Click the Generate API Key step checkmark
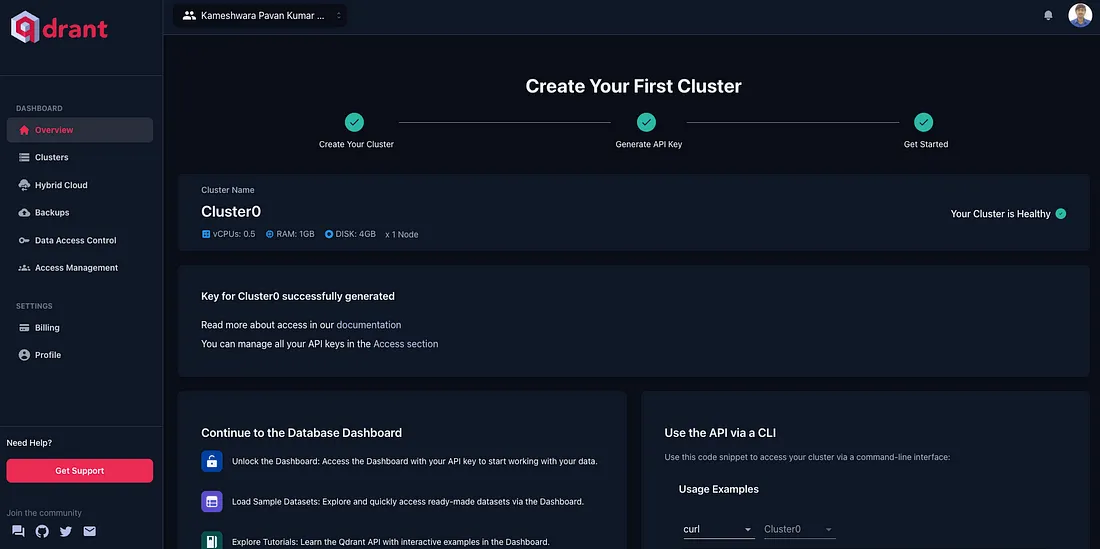This screenshot has width=1100, height=549. 646,122
